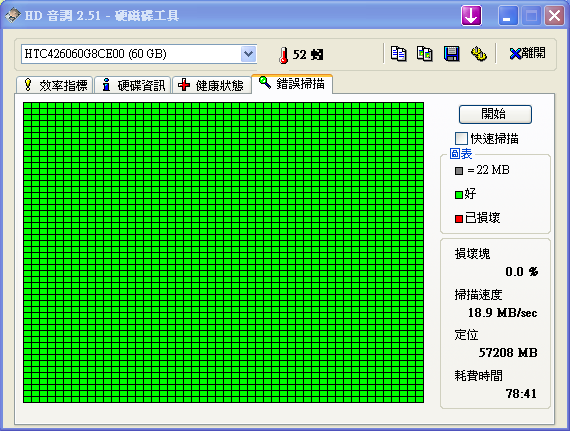This screenshot has width=570, height=431.
Task: Enable the 快速掃描 quick scan checkbox
Action: click(461, 138)
